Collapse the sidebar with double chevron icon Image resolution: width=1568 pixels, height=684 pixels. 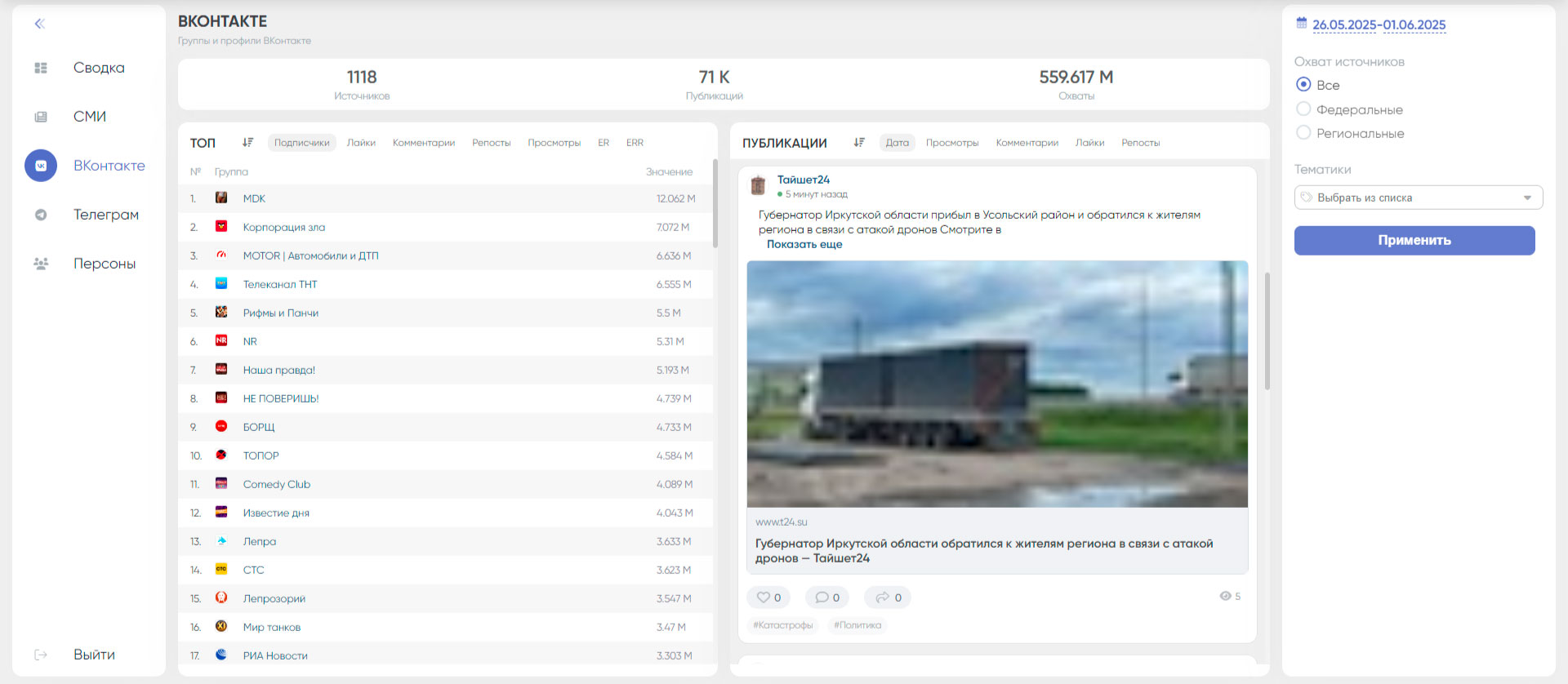pos(39,24)
